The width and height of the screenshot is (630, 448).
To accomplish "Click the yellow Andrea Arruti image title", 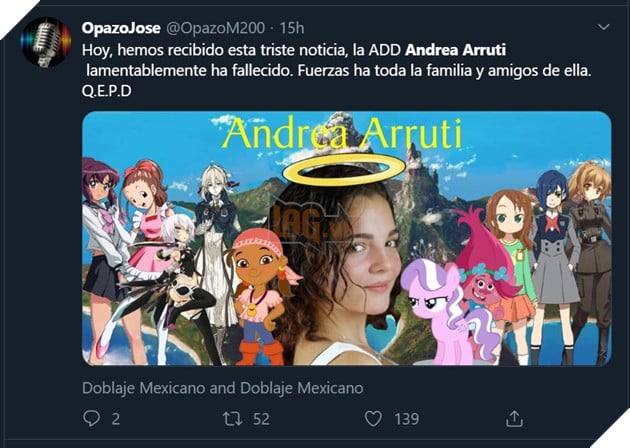I will [x=342, y=133].
